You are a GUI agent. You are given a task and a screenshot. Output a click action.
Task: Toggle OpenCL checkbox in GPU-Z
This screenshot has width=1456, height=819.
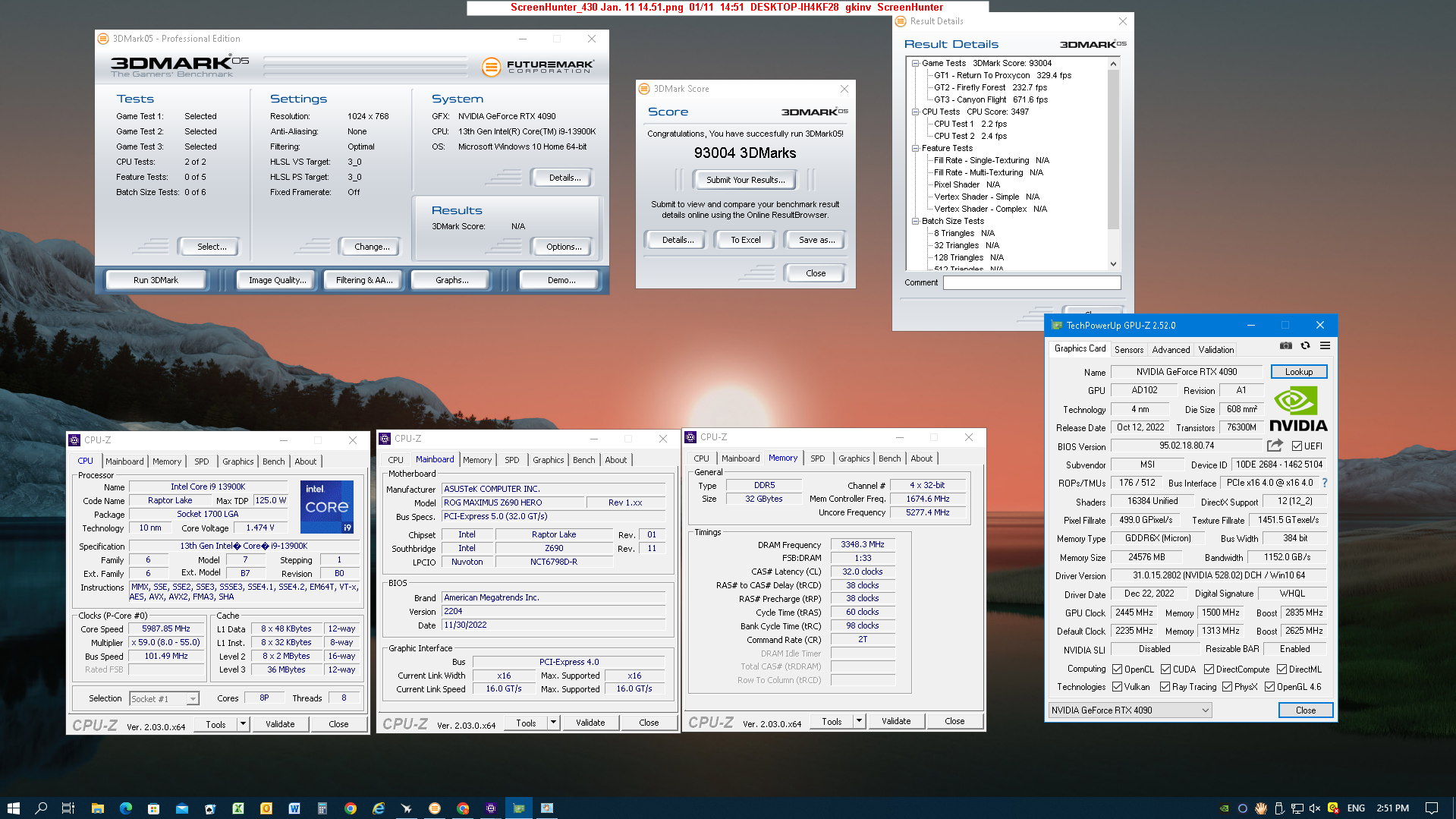pyautogui.click(x=1117, y=669)
